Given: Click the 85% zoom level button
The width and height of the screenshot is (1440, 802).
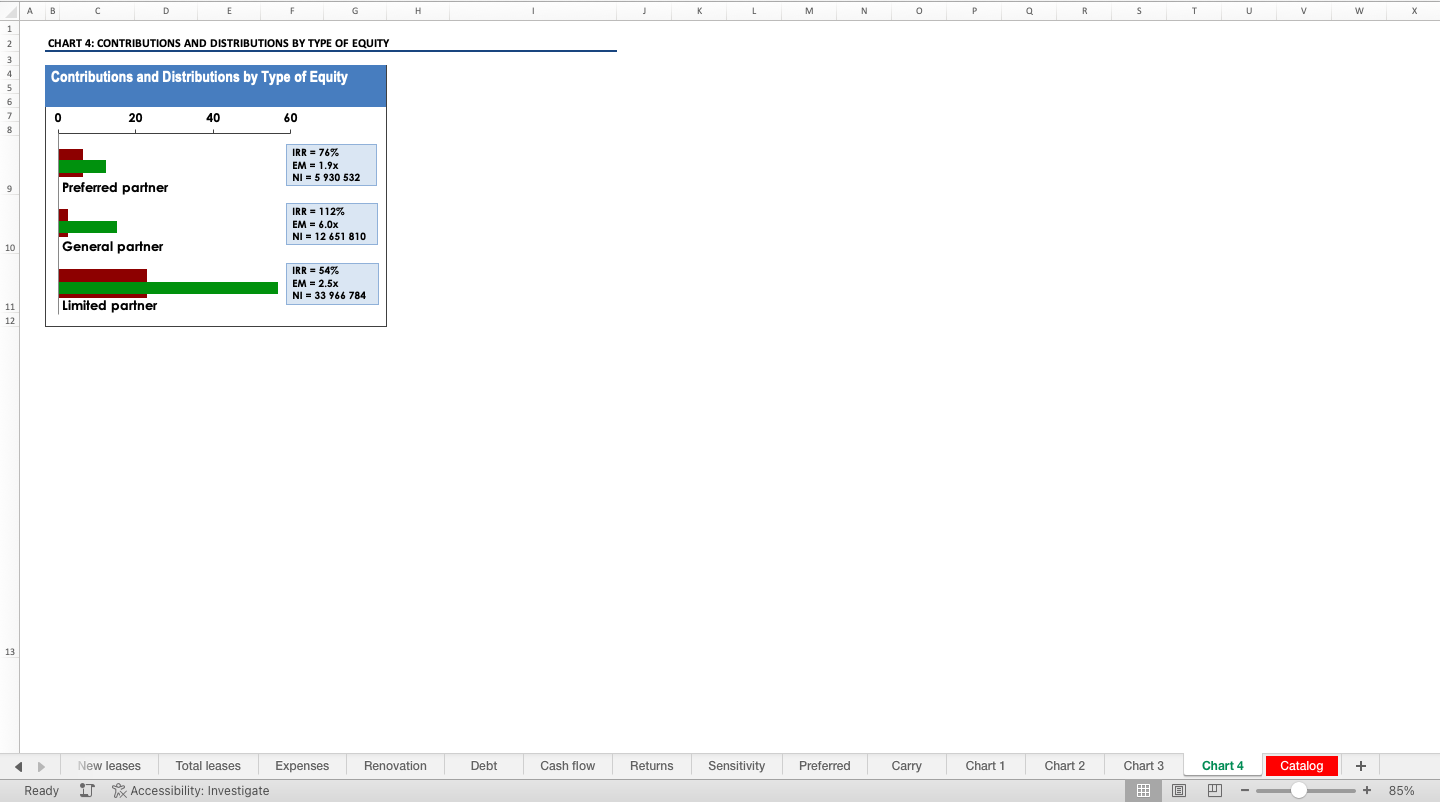Looking at the screenshot, I should (x=1401, y=790).
